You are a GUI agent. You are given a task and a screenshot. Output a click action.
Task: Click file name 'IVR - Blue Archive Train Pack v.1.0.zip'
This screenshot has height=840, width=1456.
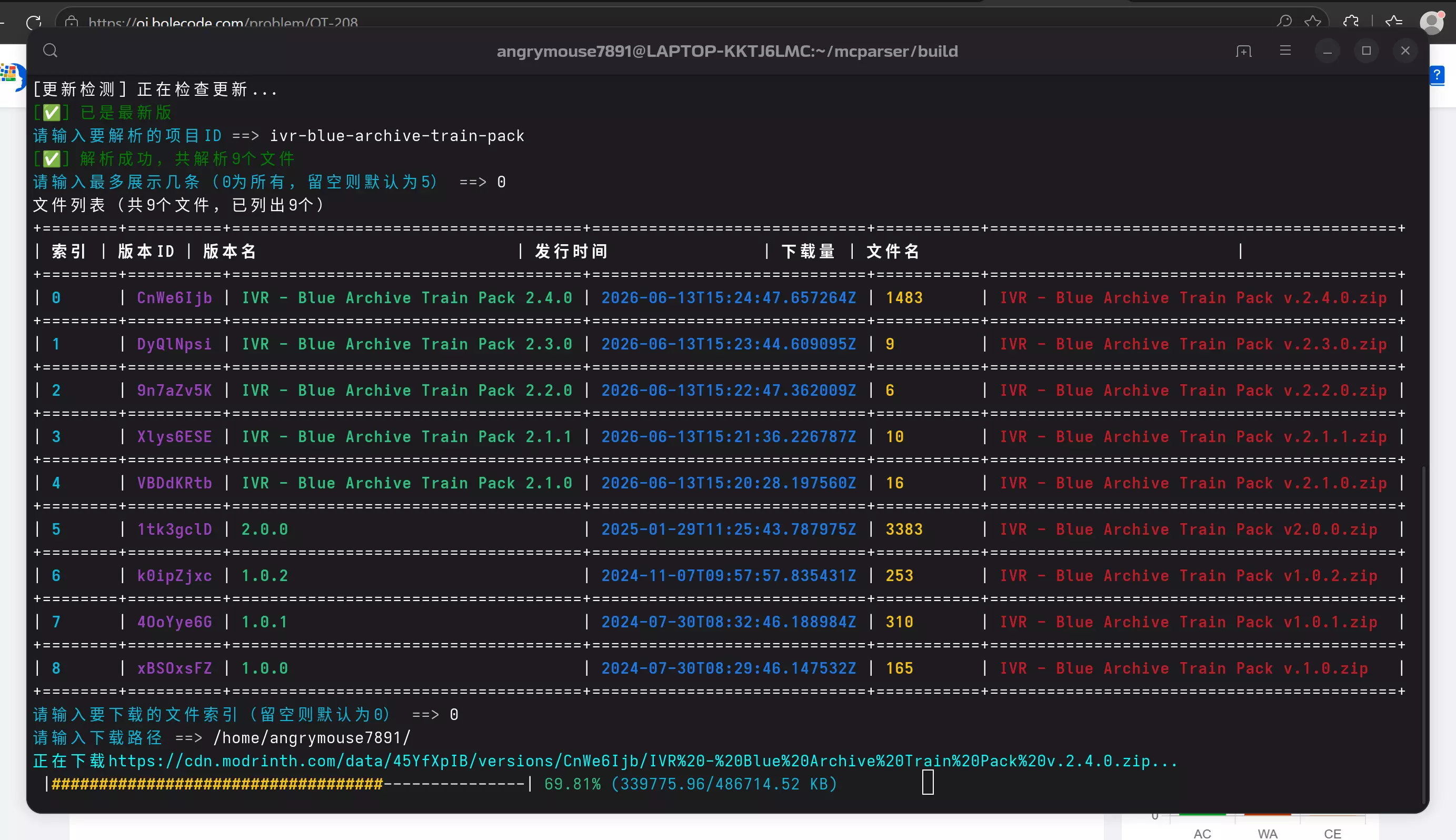click(x=1184, y=668)
